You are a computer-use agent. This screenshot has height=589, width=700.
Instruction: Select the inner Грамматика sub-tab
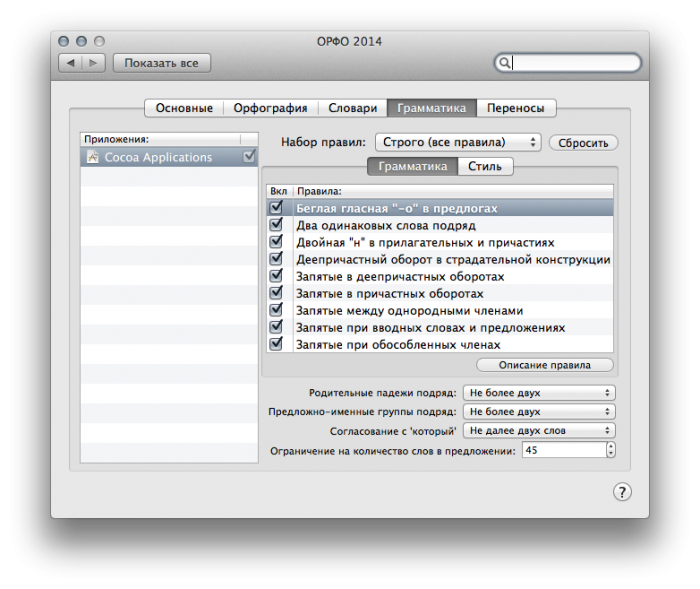(412, 167)
